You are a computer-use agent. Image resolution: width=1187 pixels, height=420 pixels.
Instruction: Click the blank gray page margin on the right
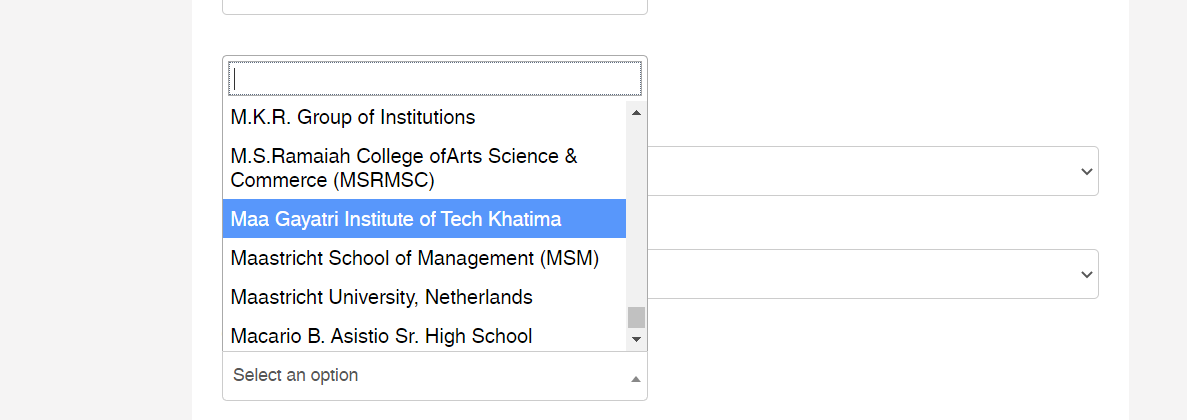[1158, 210]
